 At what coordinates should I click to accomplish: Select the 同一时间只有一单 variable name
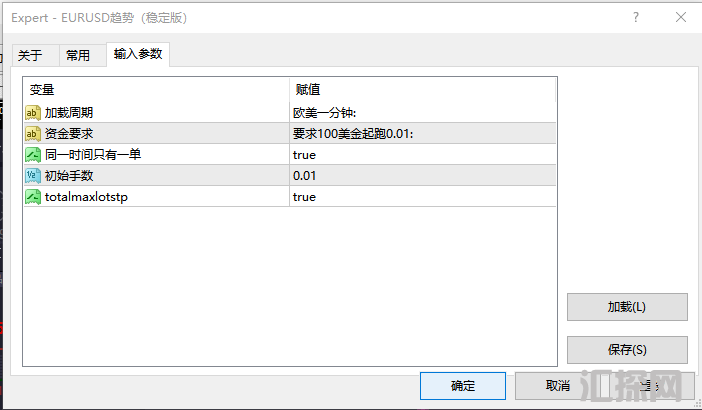click(93, 154)
